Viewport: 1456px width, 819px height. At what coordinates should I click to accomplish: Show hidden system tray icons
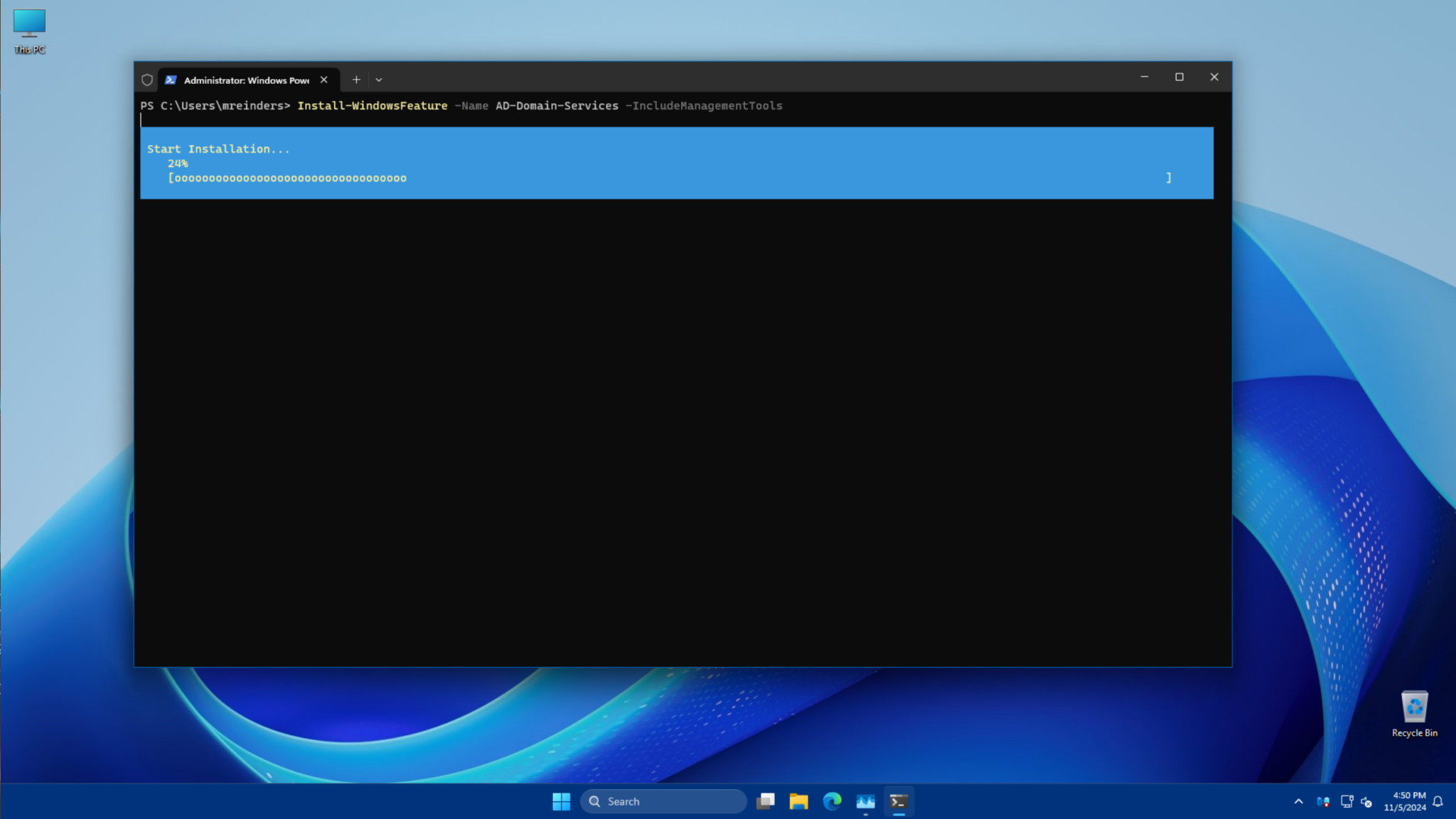click(1298, 801)
